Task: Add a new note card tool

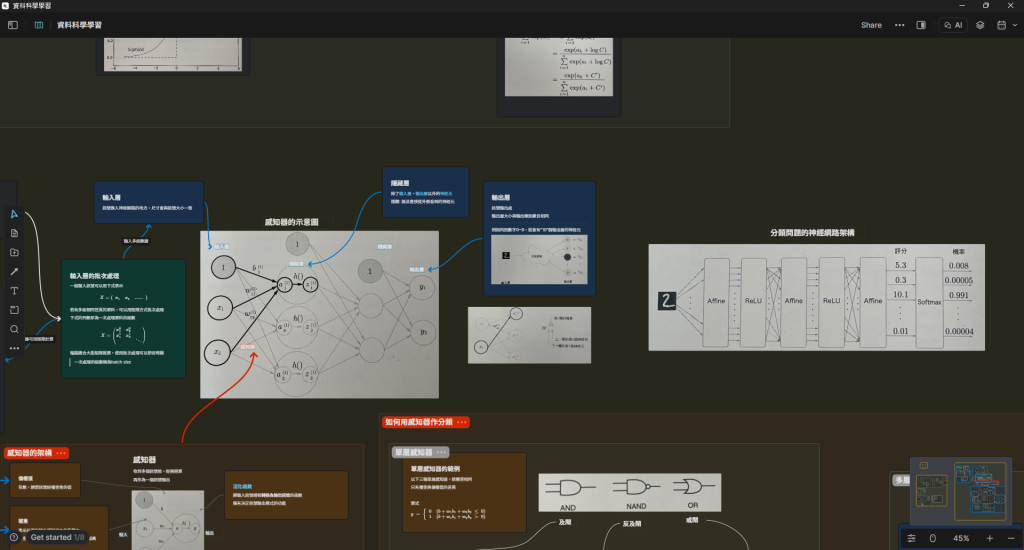Action: [14, 233]
